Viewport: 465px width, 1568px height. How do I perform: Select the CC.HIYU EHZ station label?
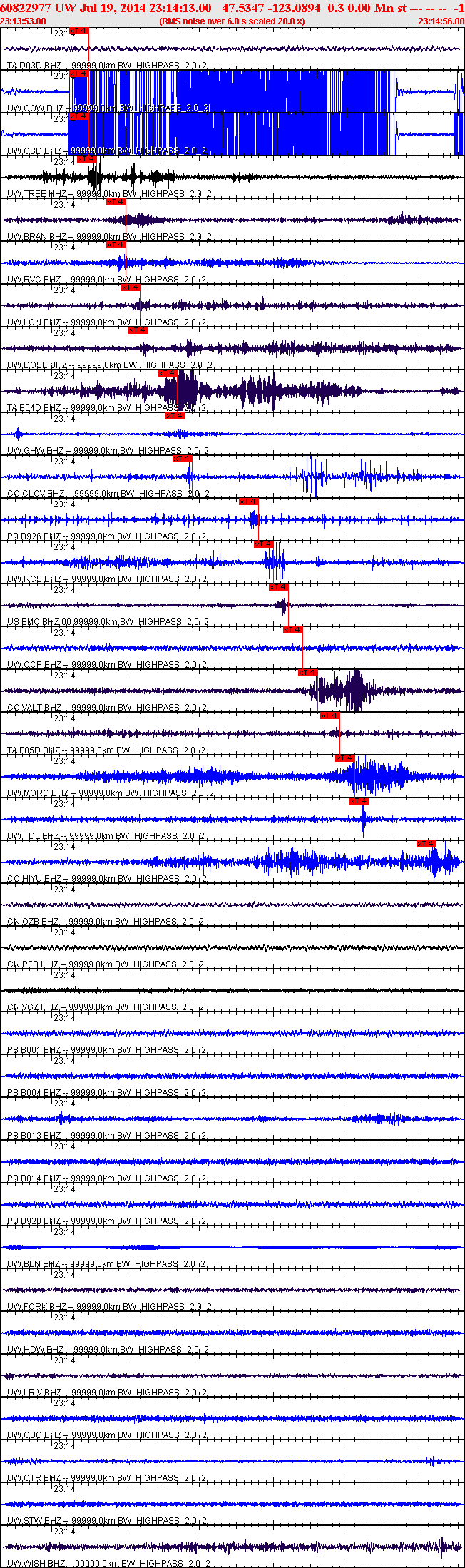coord(34,879)
